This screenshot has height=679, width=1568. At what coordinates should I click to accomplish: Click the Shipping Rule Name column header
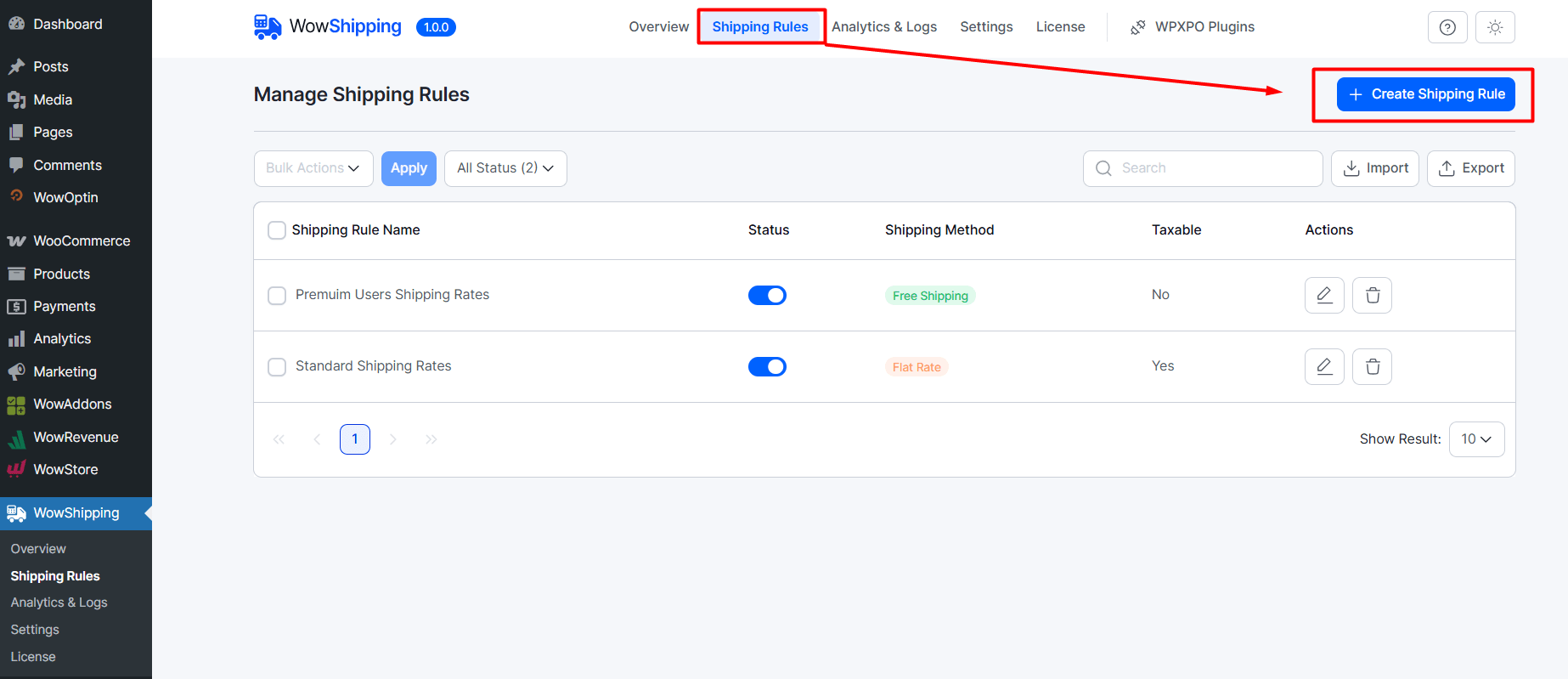click(x=356, y=230)
